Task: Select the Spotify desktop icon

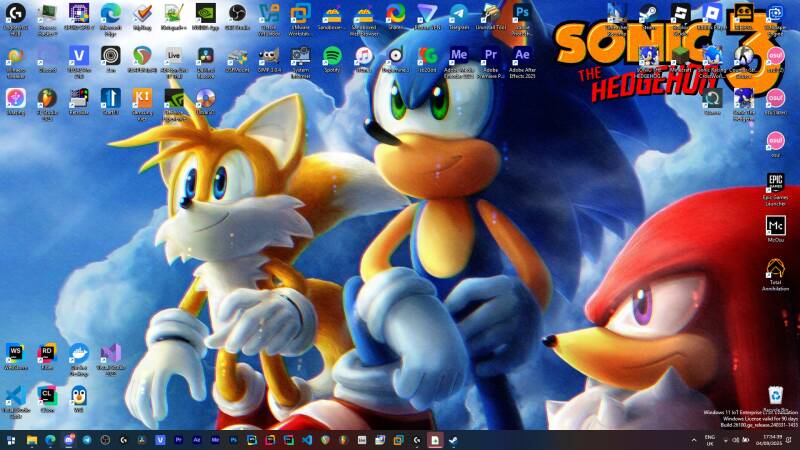Action: [x=332, y=56]
